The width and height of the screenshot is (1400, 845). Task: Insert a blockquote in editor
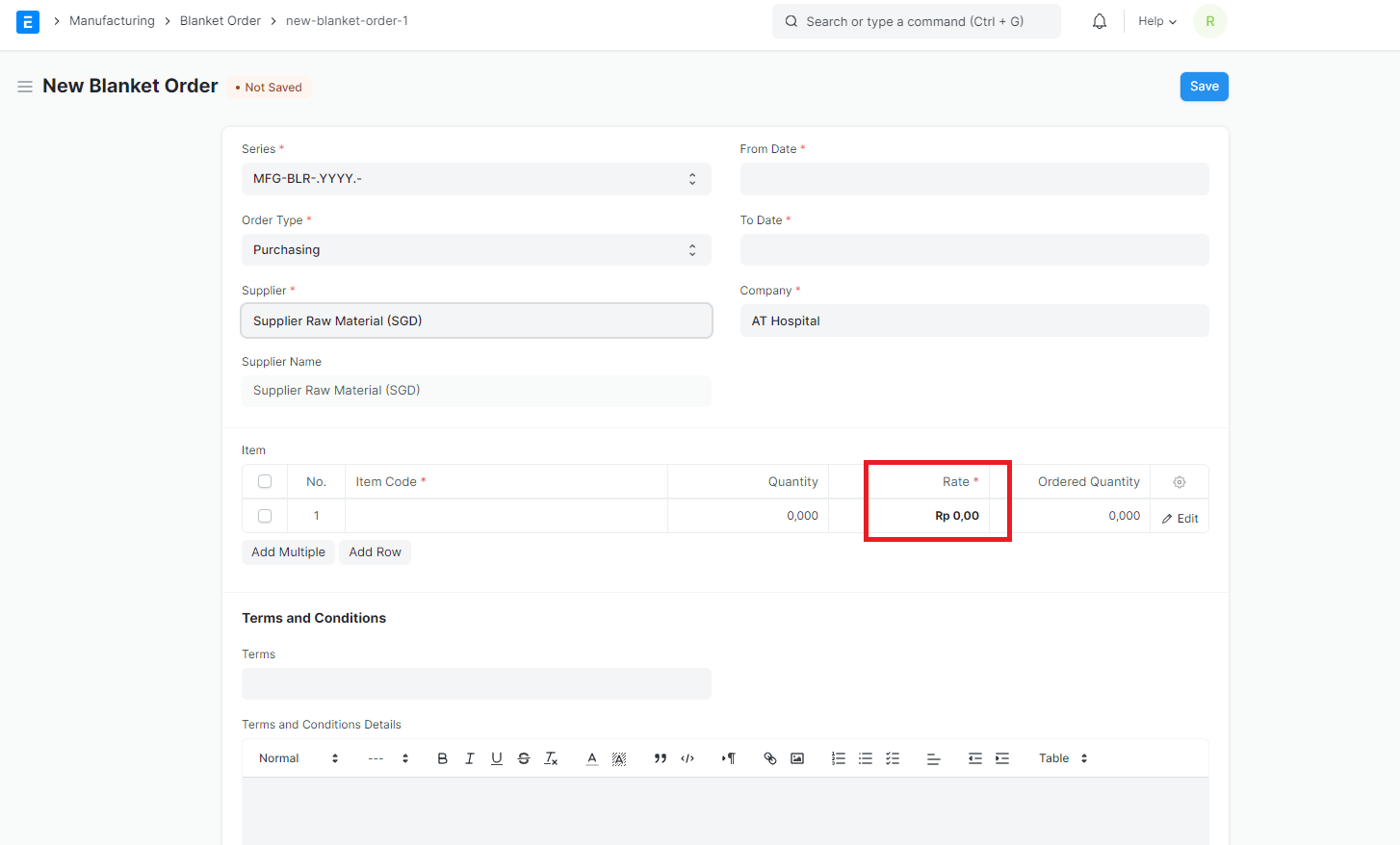click(x=661, y=758)
